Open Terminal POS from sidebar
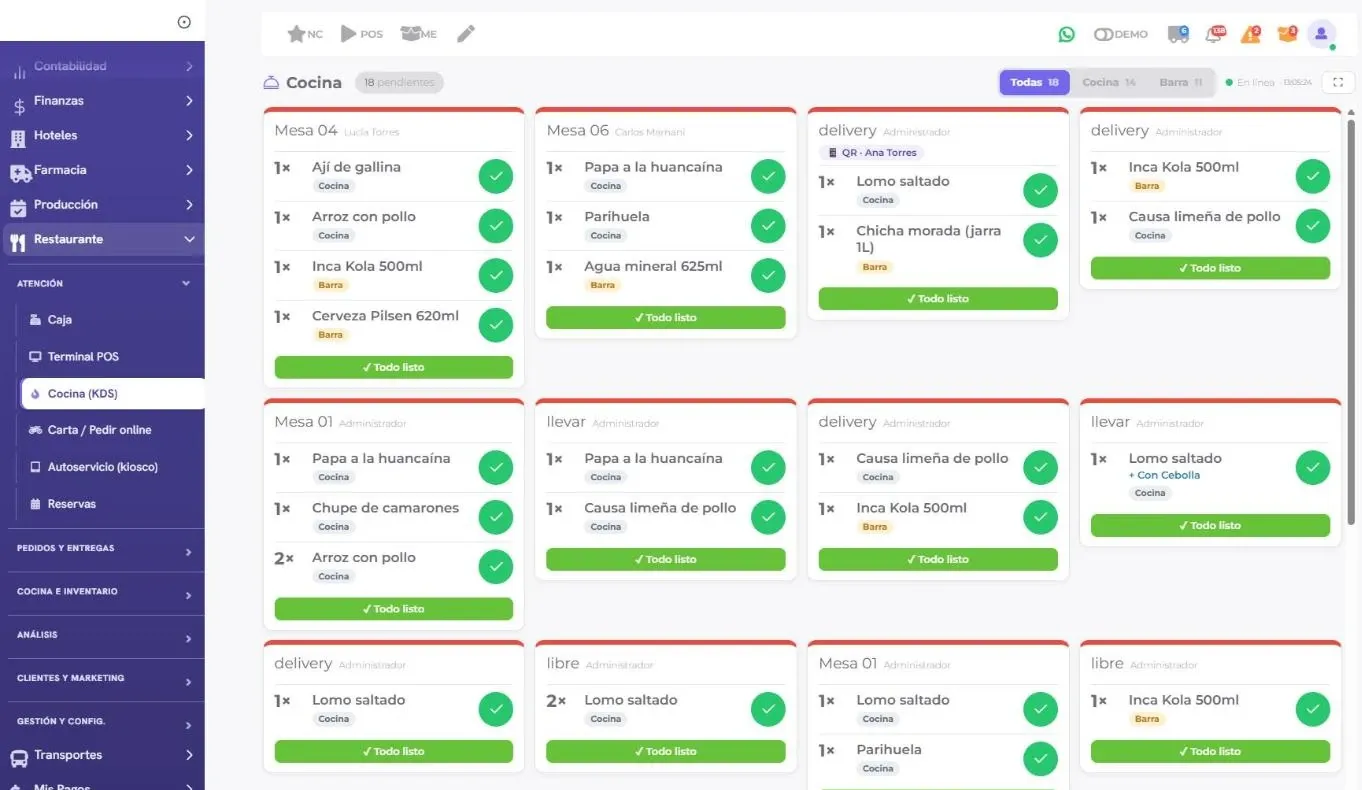Viewport: 1362px width, 790px height. tap(83, 357)
